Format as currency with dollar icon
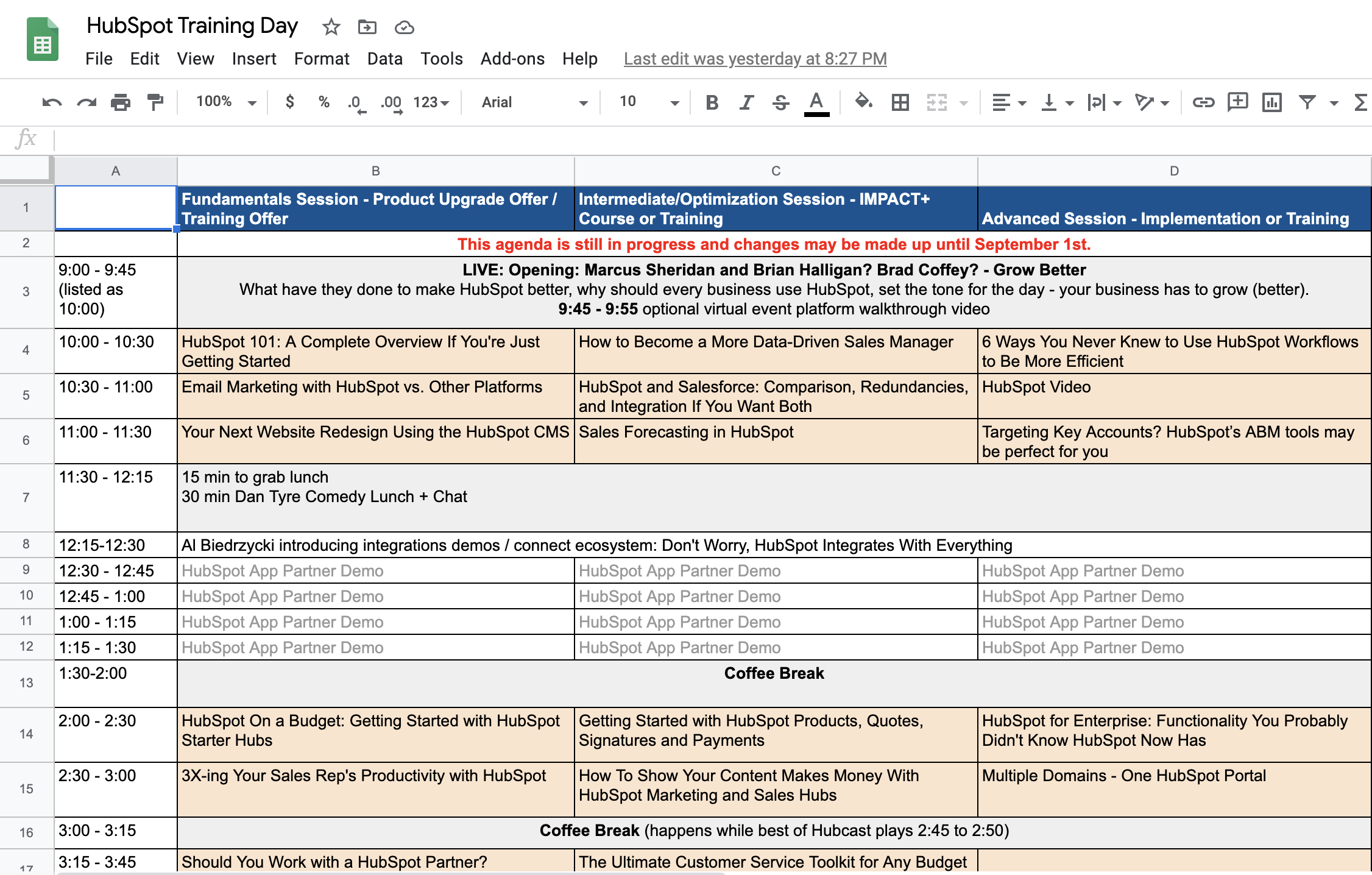Screen dimensions: 1372x875 tap(290, 102)
